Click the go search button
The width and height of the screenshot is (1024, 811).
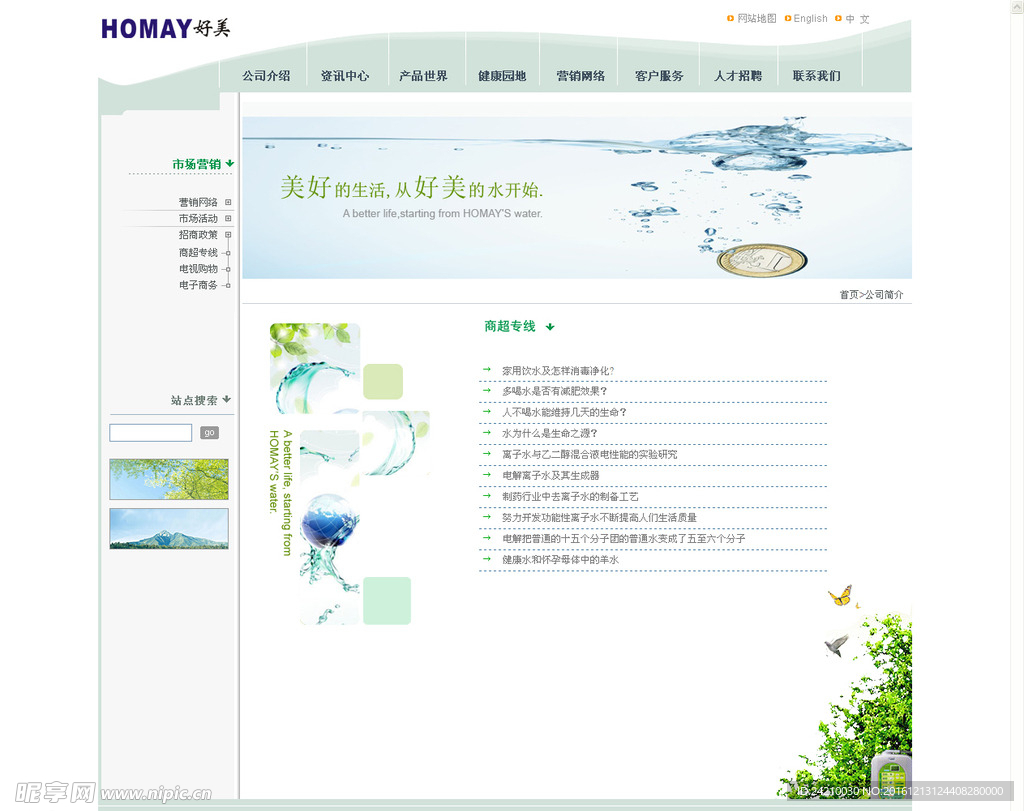(x=210, y=433)
